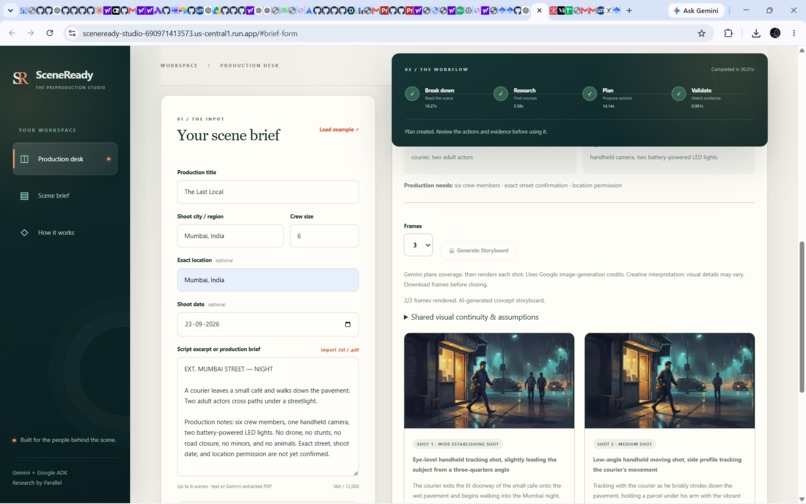Click the page vertical scrollbar
The width and height of the screenshot is (806, 504).
pyautogui.click(x=801, y=317)
